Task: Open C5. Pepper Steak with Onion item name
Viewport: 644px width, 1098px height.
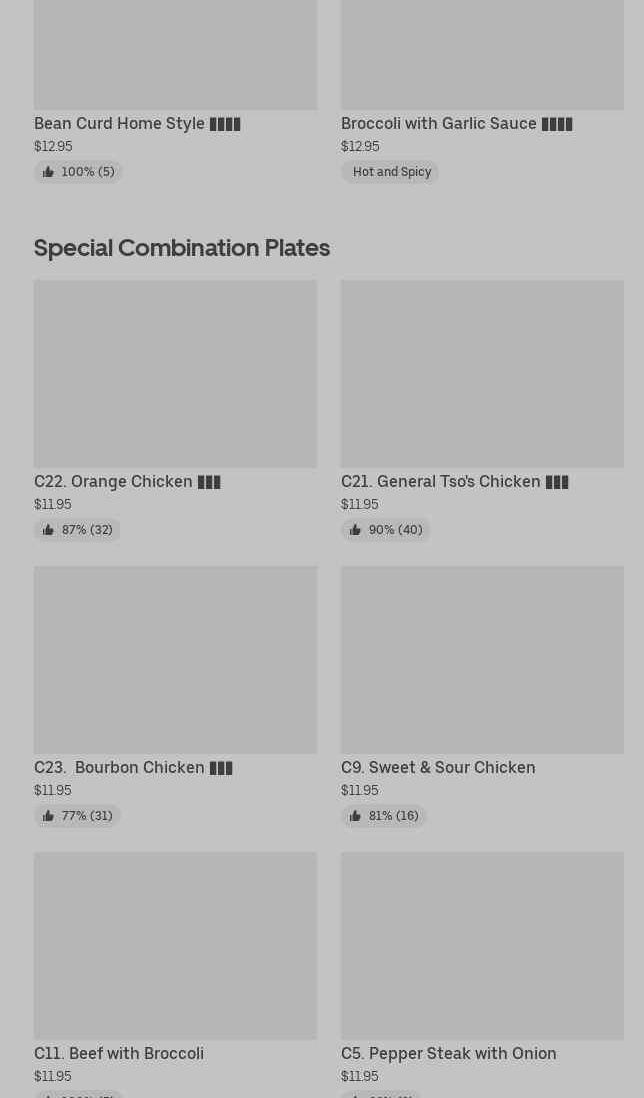Action: click(448, 1053)
